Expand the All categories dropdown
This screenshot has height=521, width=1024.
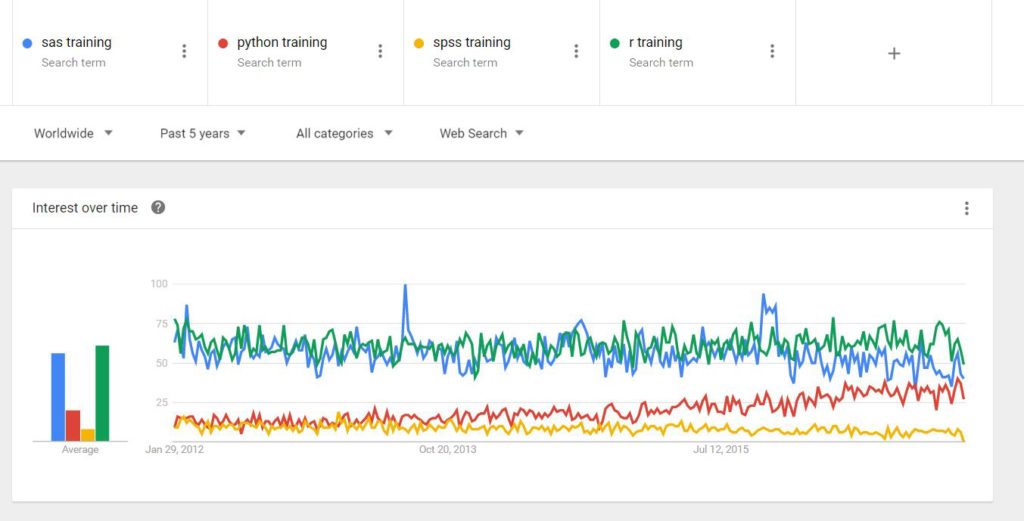pos(344,133)
